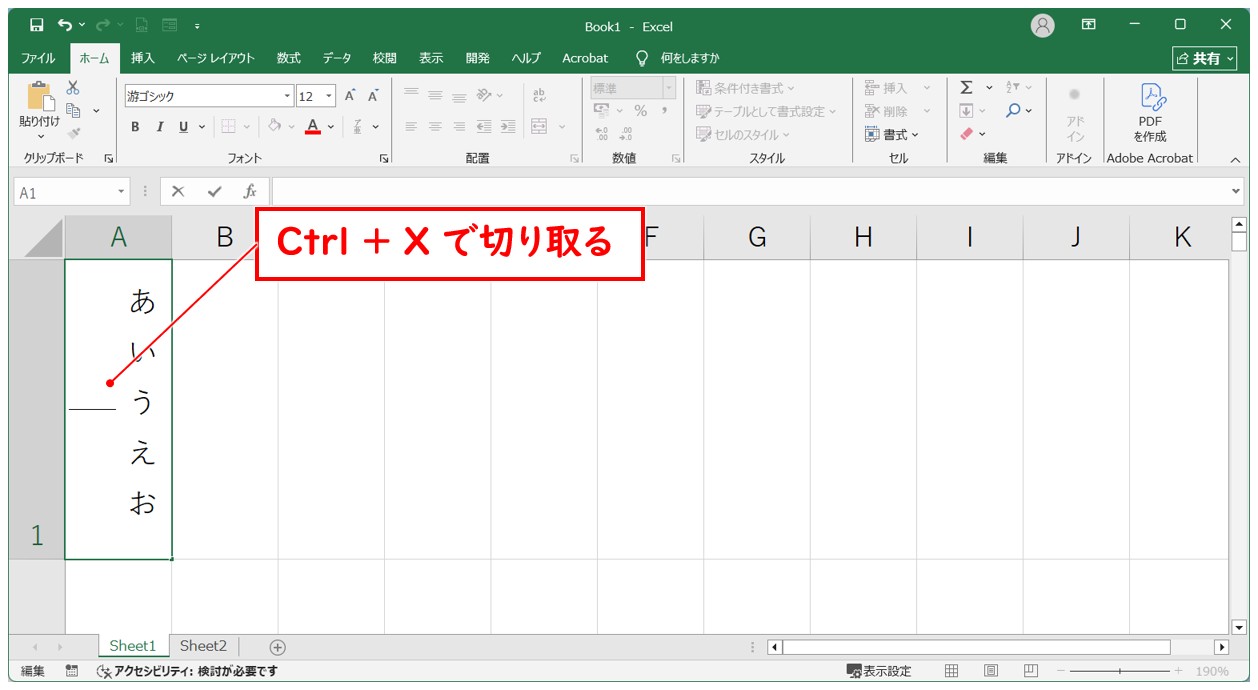Open the 数式 (Formulas) tab
The height and width of the screenshot is (690, 1258).
click(x=288, y=58)
